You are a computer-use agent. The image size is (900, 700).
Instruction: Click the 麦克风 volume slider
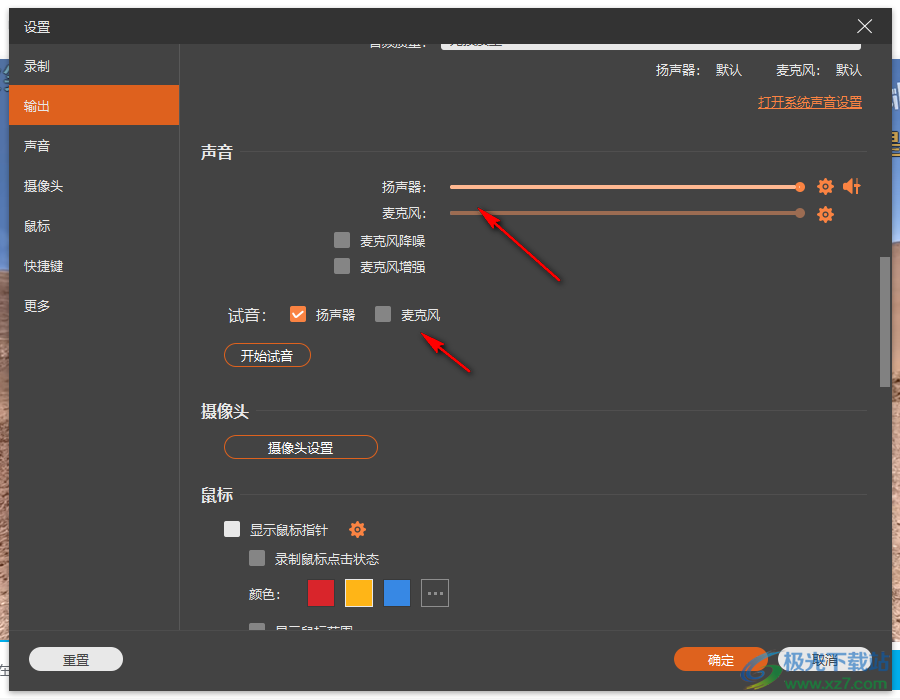pos(627,213)
